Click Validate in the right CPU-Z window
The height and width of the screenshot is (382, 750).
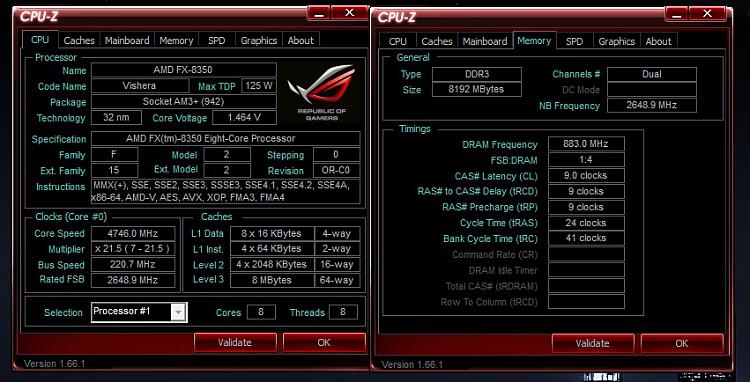pyautogui.click(x=593, y=343)
